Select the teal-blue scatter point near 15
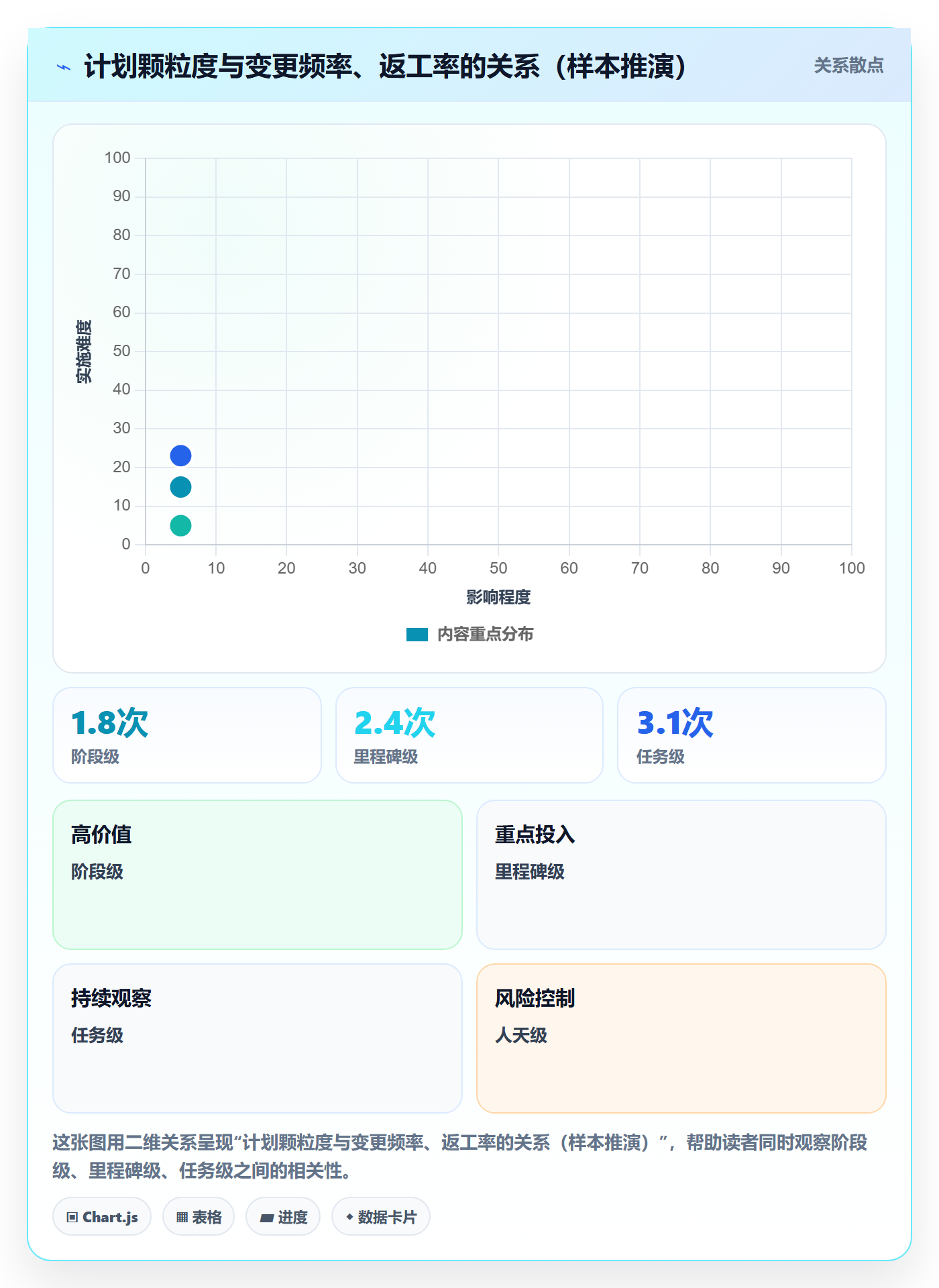 180,487
